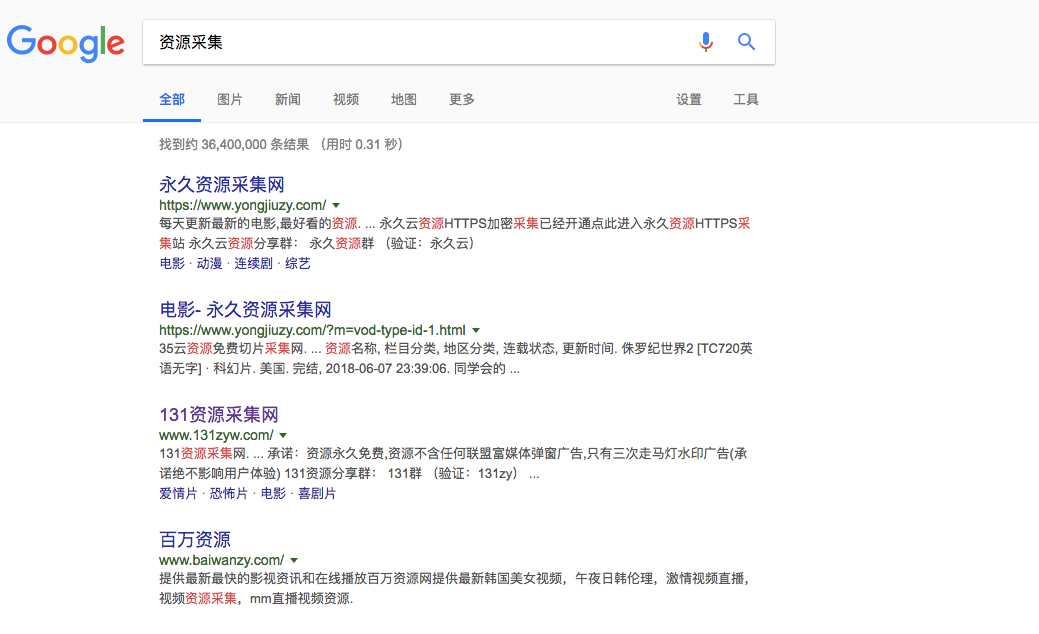Open 连续剧 sitelink
The image size is (1039, 634).
[253, 264]
